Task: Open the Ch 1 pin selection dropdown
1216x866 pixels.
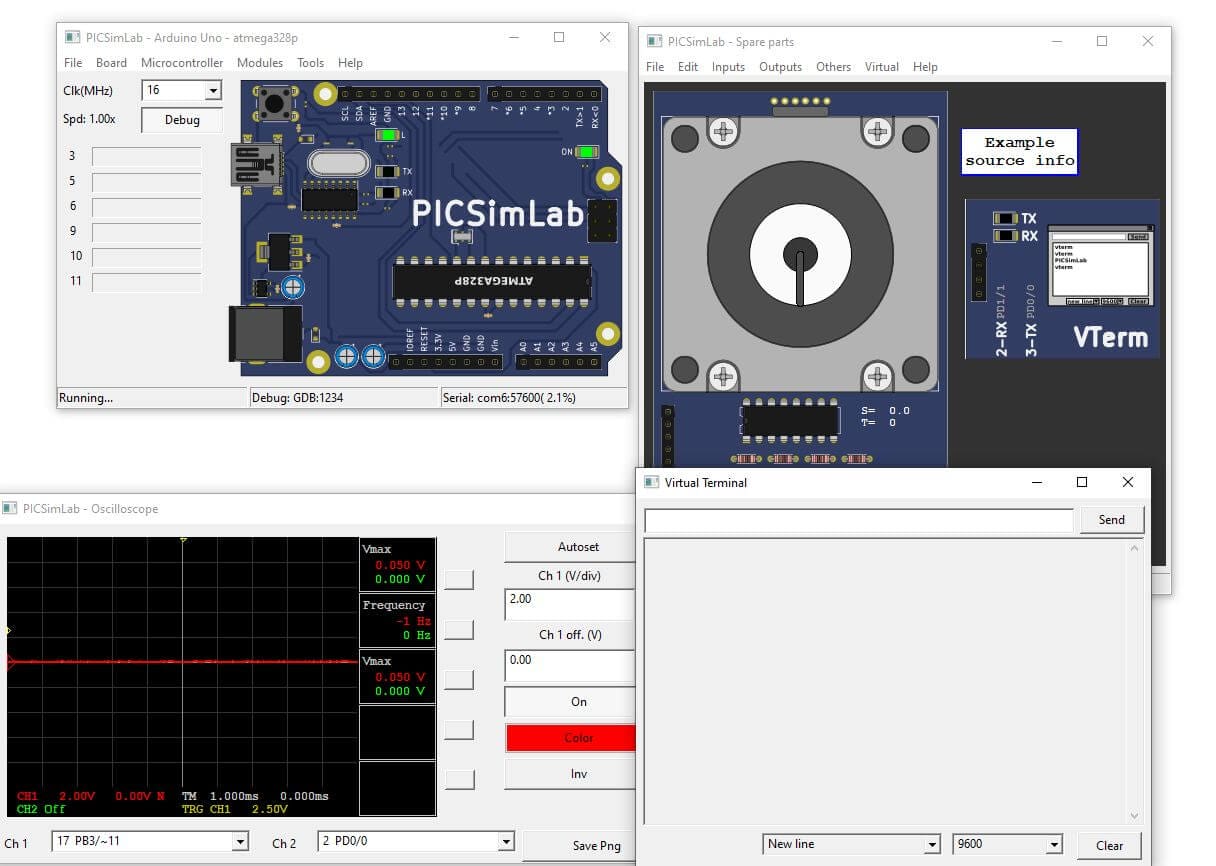Action: pos(239,842)
